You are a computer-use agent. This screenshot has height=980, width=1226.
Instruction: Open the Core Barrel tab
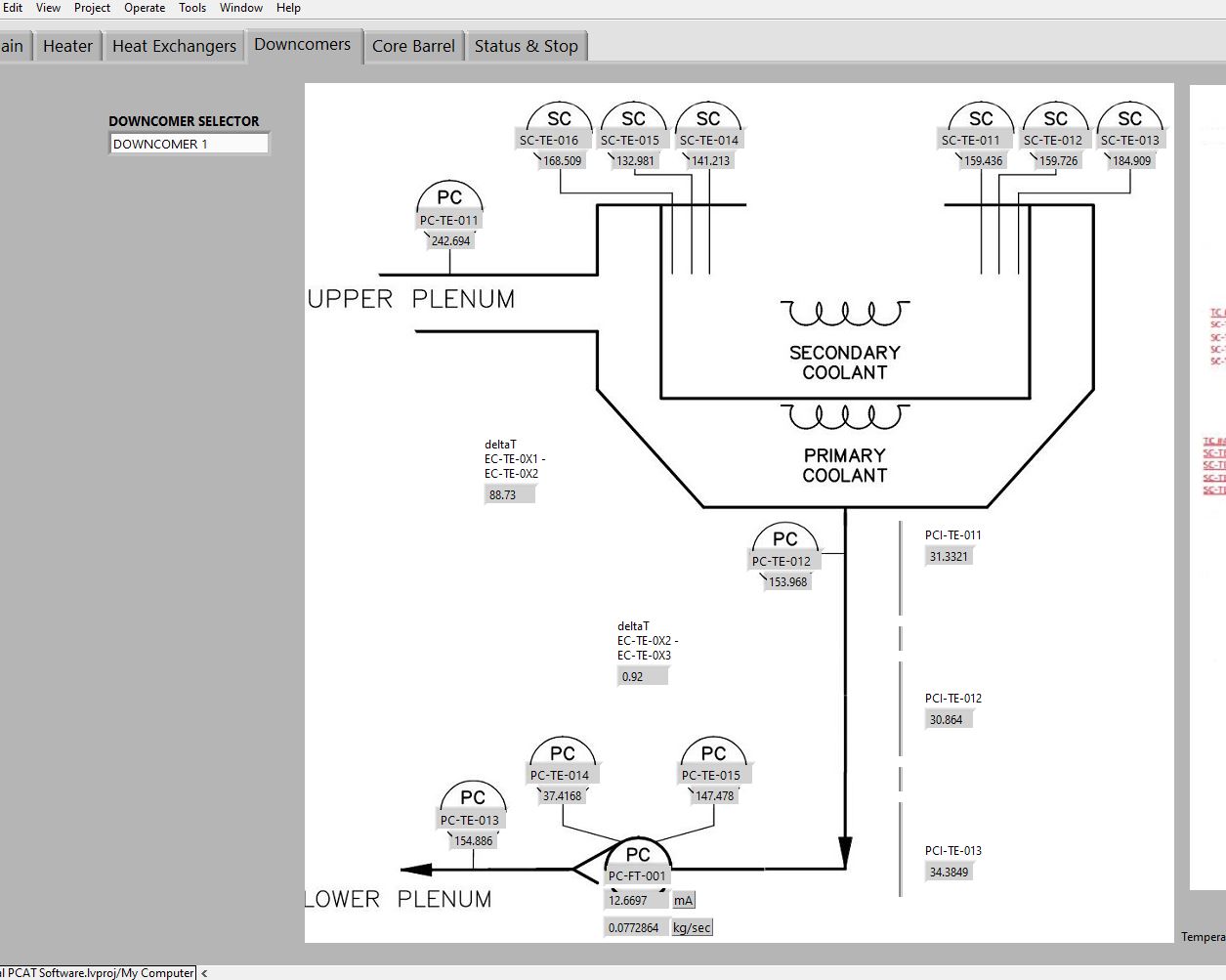coord(413,46)
